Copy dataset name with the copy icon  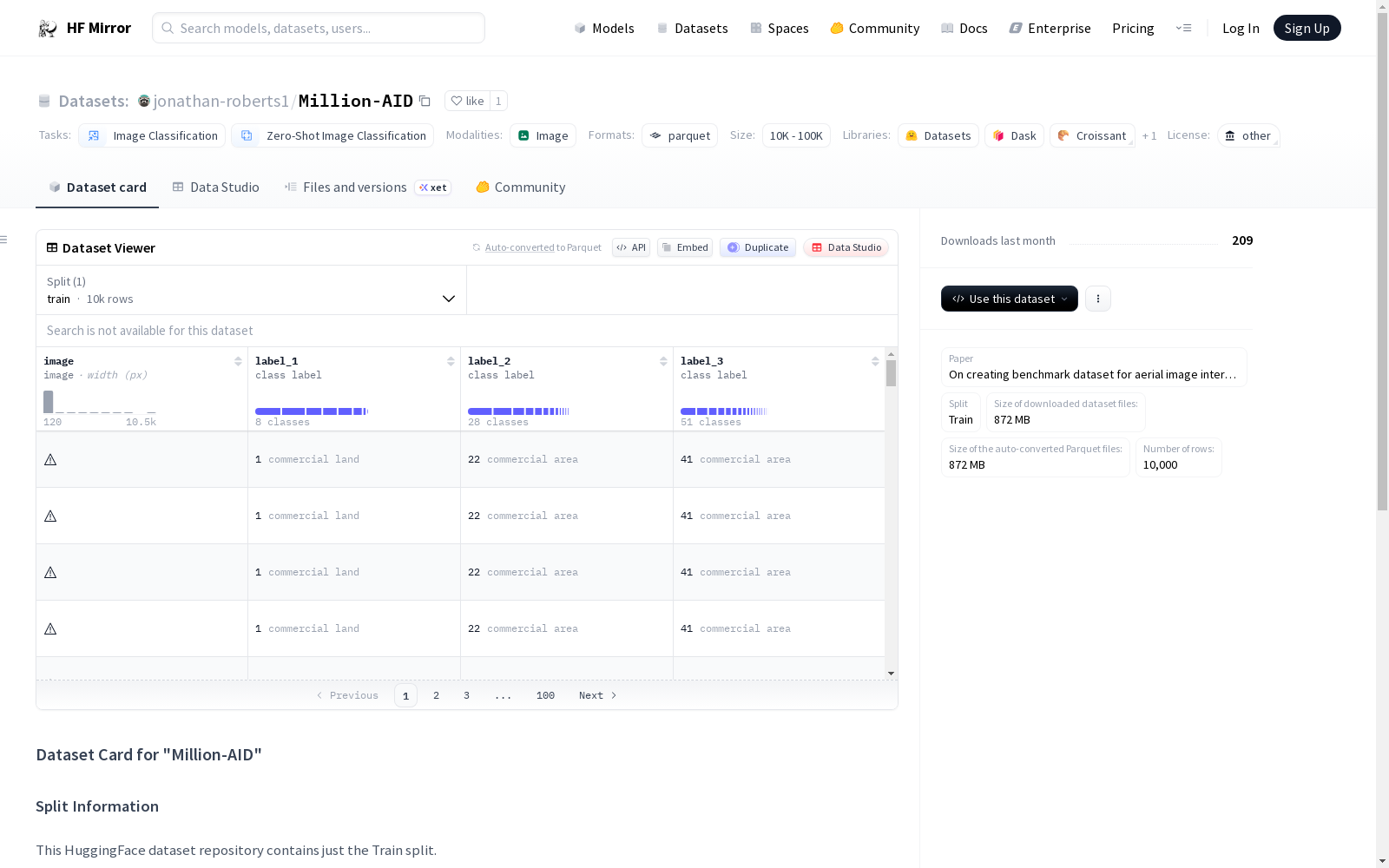pyautogui.click(x=425, y=101)
